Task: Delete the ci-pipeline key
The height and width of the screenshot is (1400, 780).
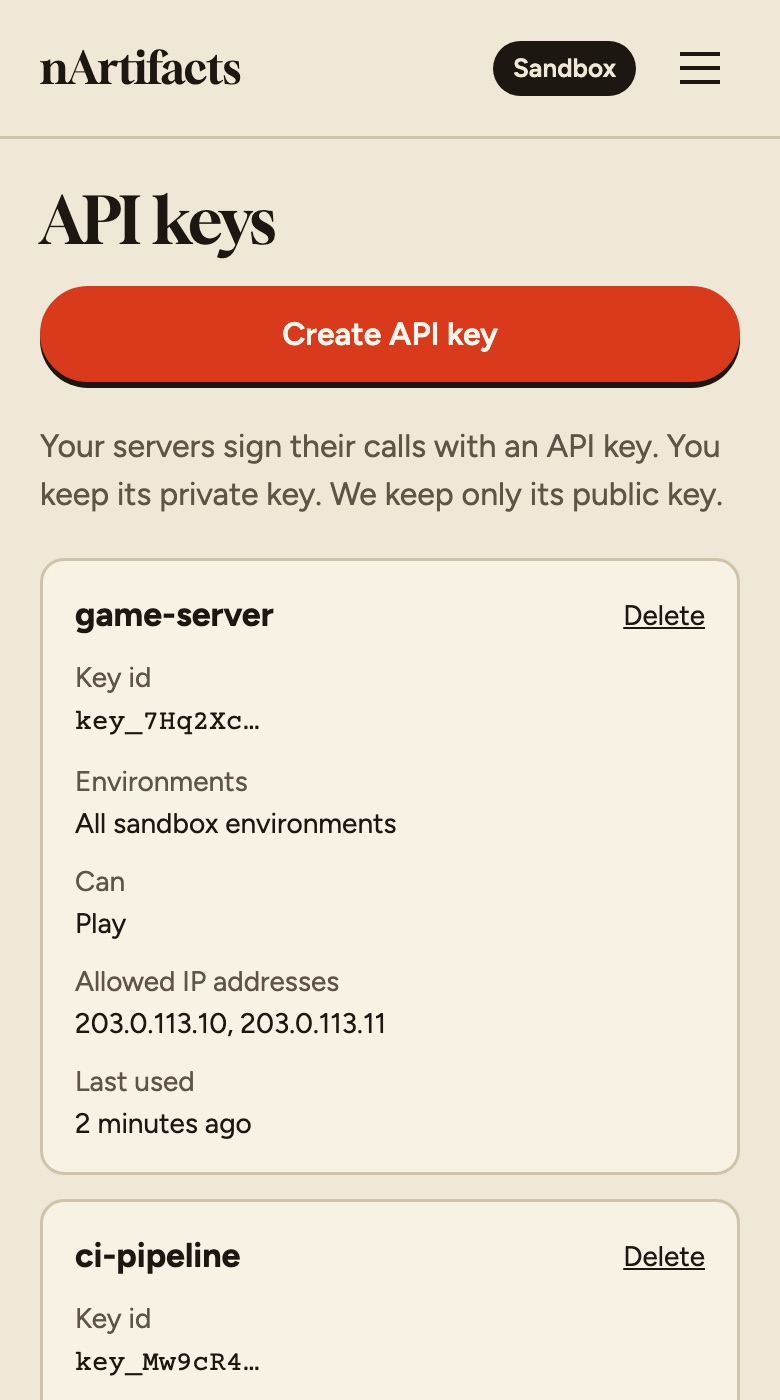Action: pos(664,1257)
